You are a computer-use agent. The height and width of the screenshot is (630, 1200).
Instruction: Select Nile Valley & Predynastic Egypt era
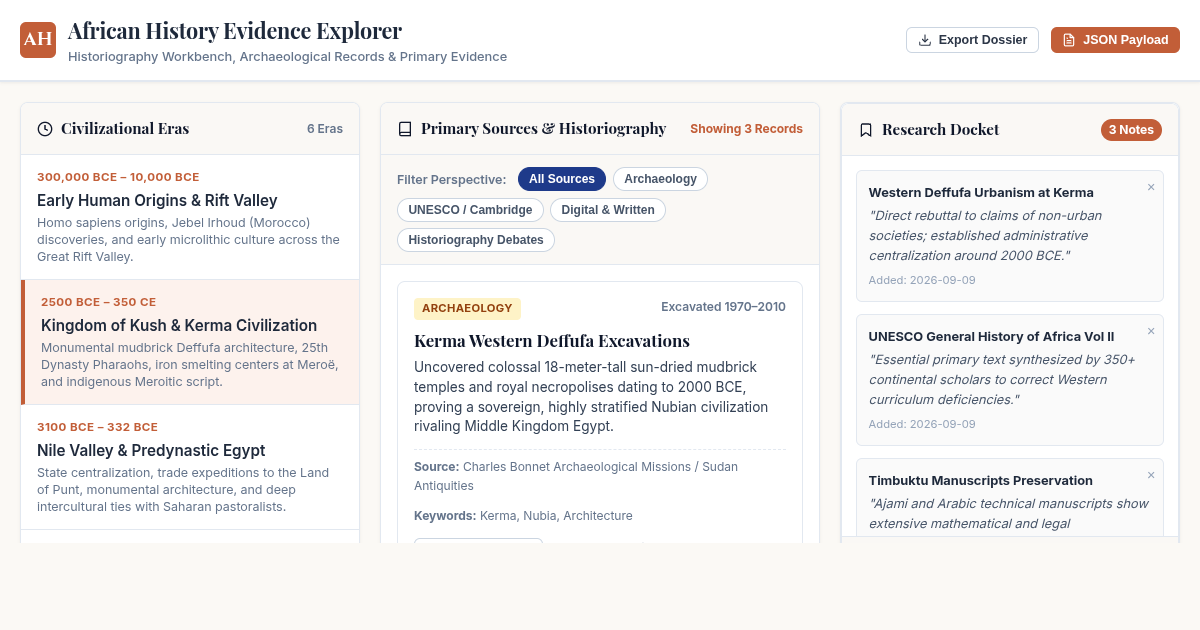[x=190, y=467]
